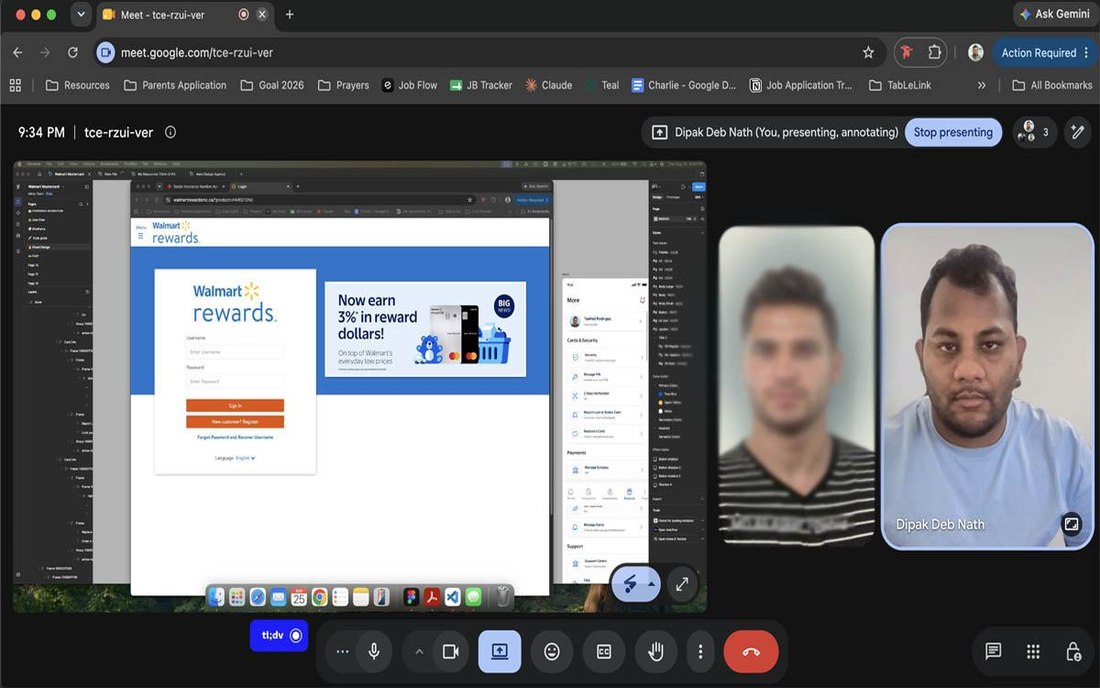Open the Chrome profile avatar
Viewport: 1100px width, 688px height.
click(x=975, y=53)
